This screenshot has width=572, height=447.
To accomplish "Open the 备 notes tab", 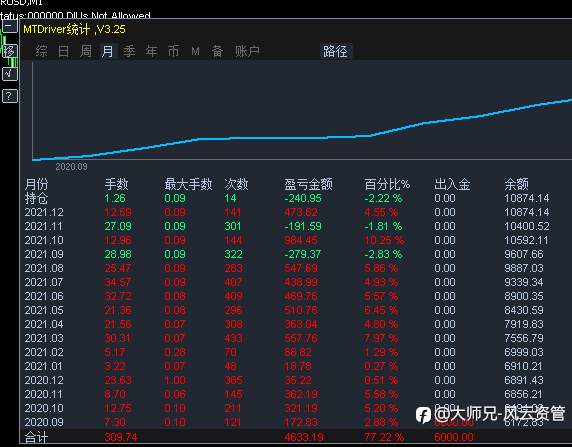I will click(x=217, y=51).
